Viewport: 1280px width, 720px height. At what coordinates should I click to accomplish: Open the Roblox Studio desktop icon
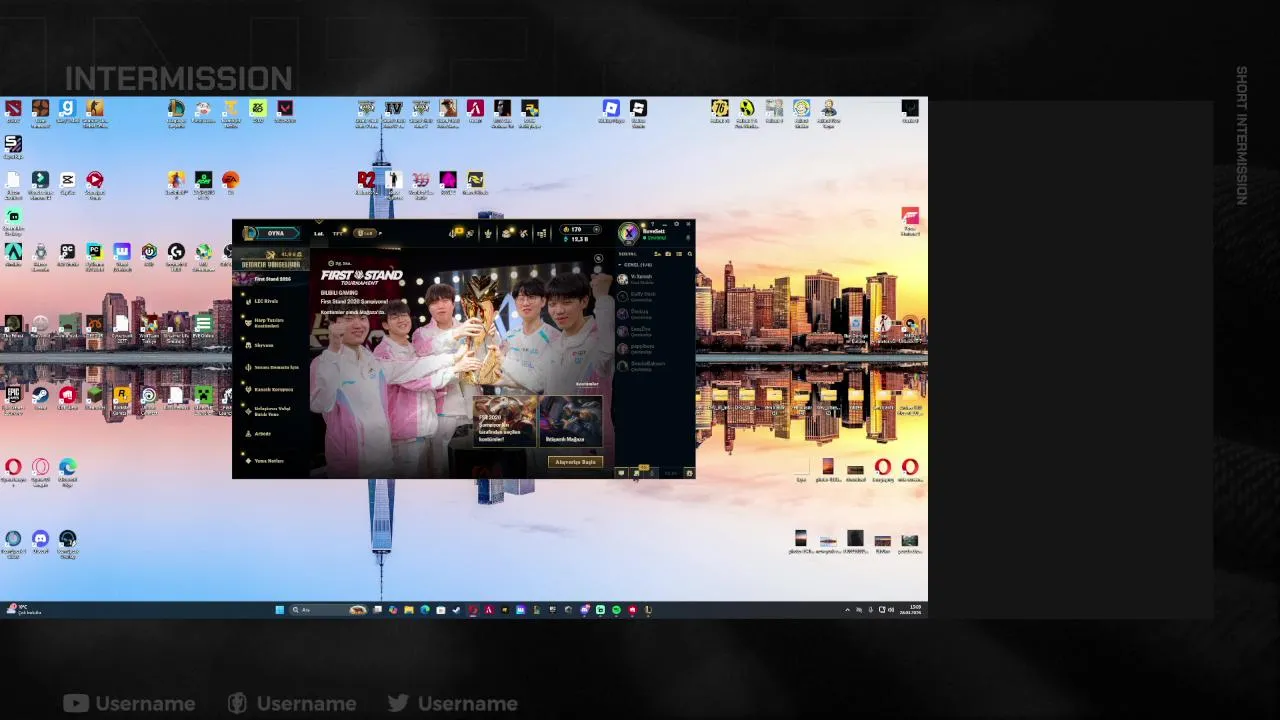pos(638,108)
